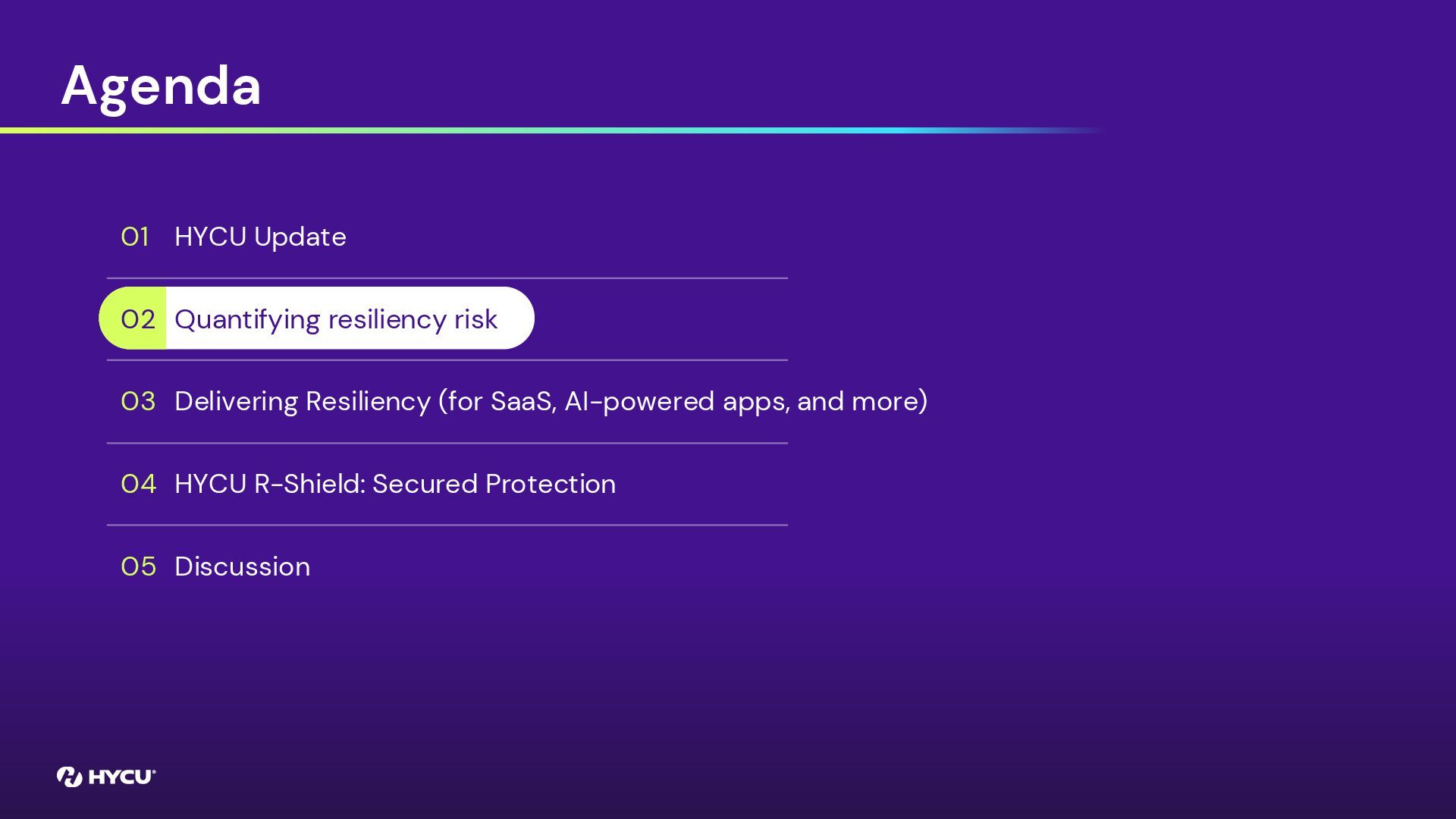Click agenda number 03
The width and height of the screenshot is (1456, 819).
pos(138,401)
